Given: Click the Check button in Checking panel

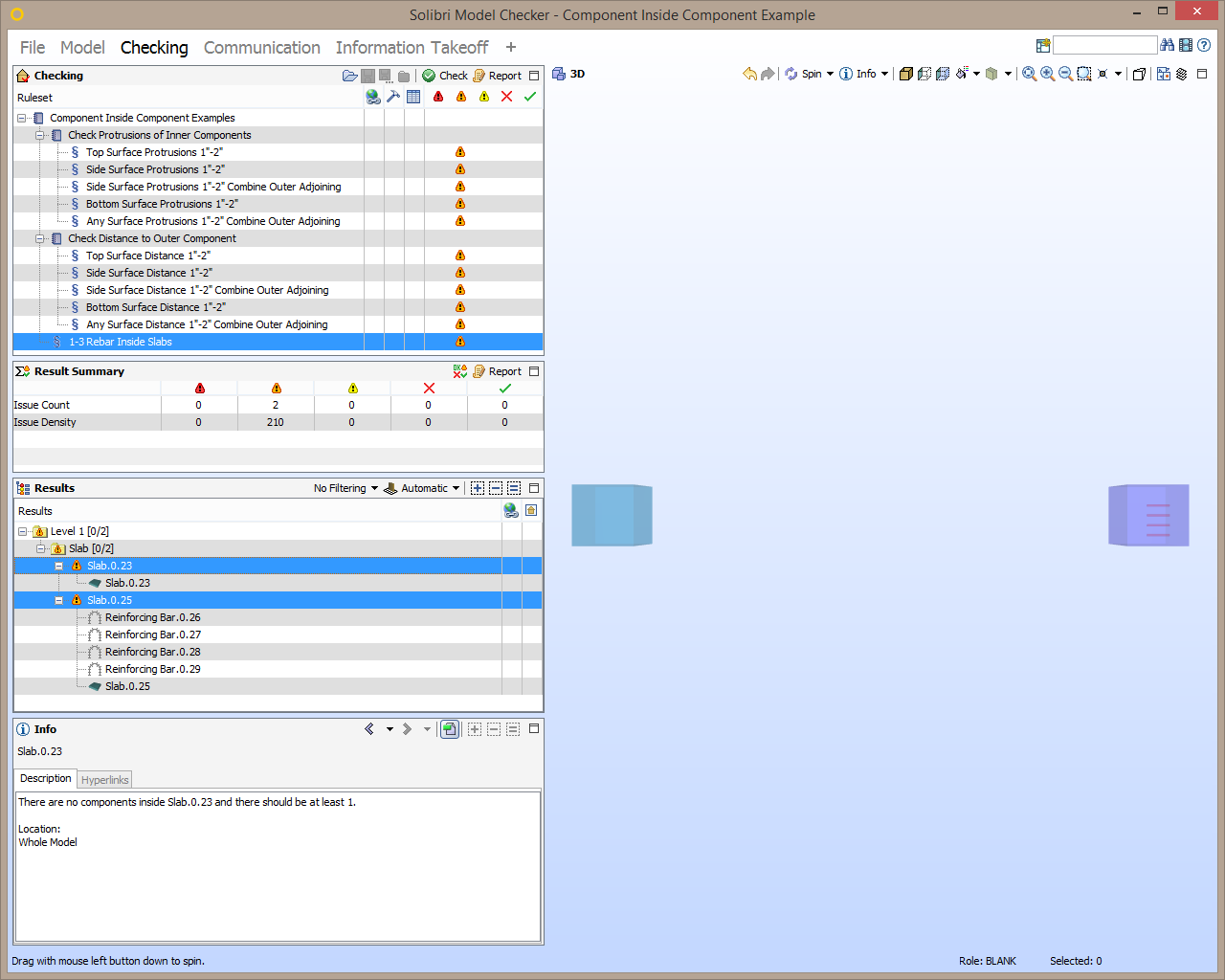Looking at the screenshot, I should 445,76.
